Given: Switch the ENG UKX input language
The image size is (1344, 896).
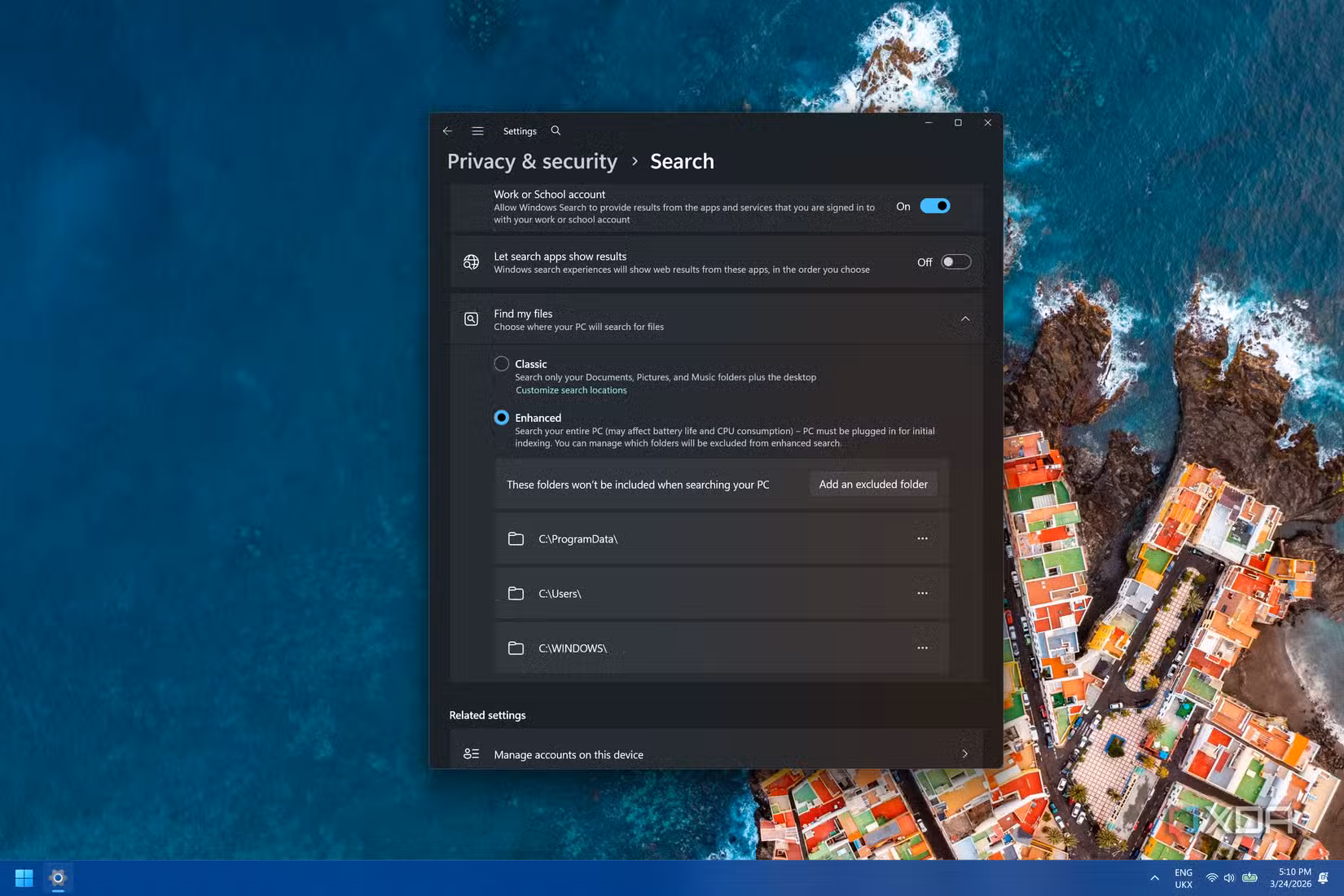Looking at the screenshot, I should (1184, 878).
